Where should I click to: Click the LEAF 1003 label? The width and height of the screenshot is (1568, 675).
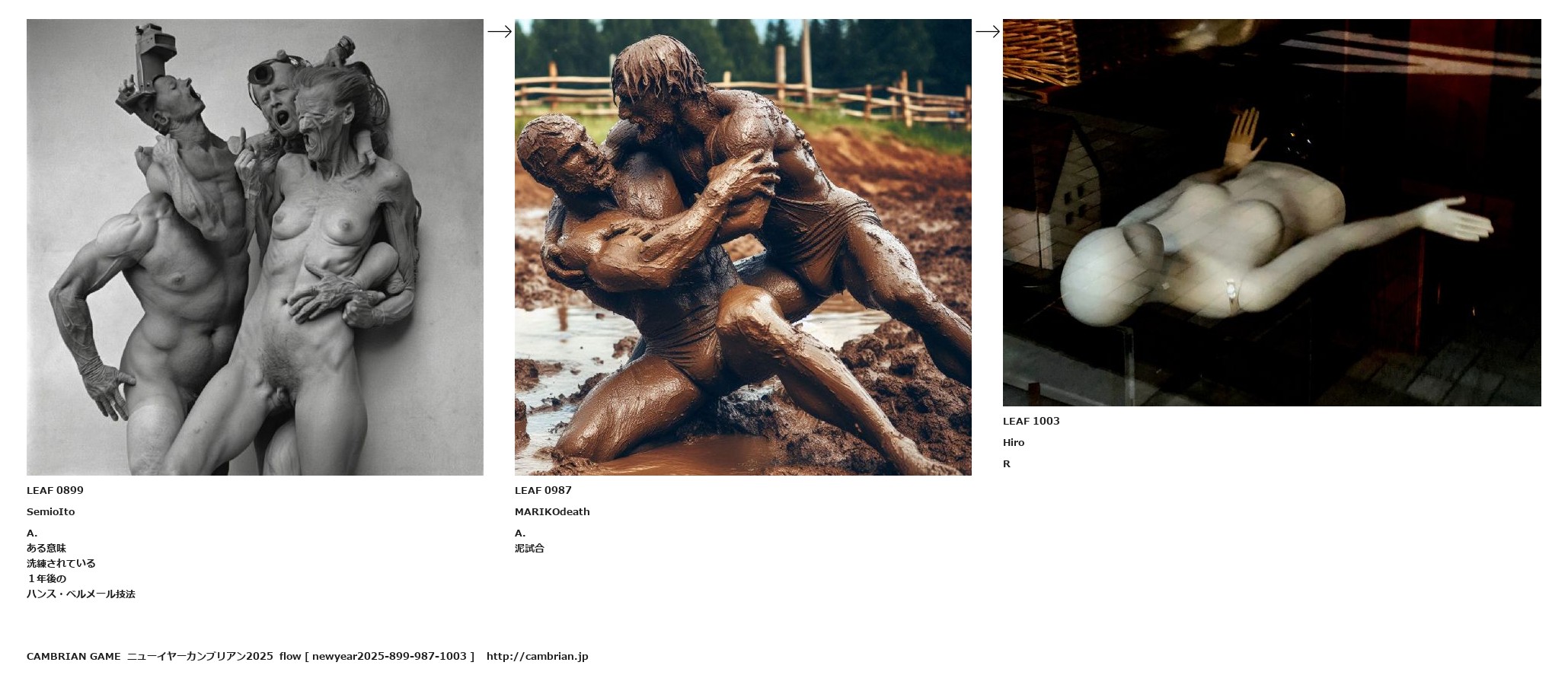1031,421
